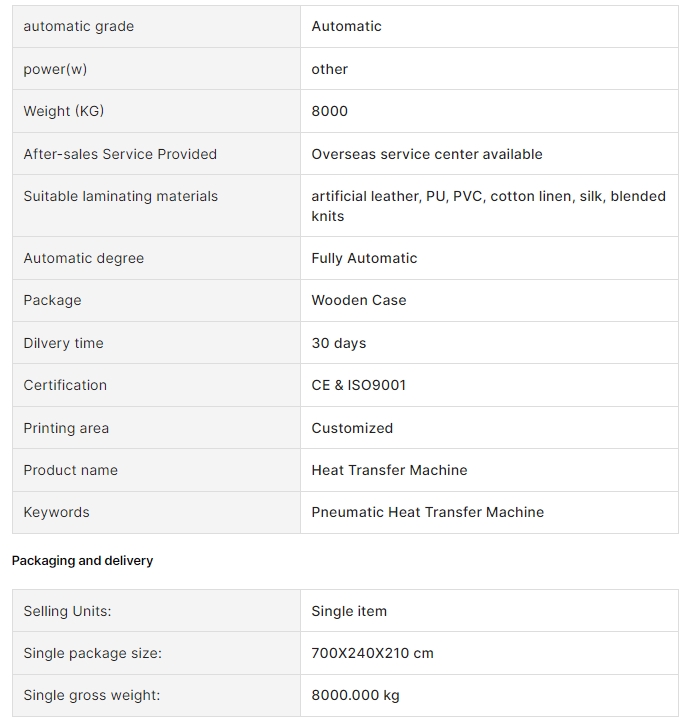Click "After-sales Service Provided" label
Screen dimensions: 688x727
pos(120,154)
